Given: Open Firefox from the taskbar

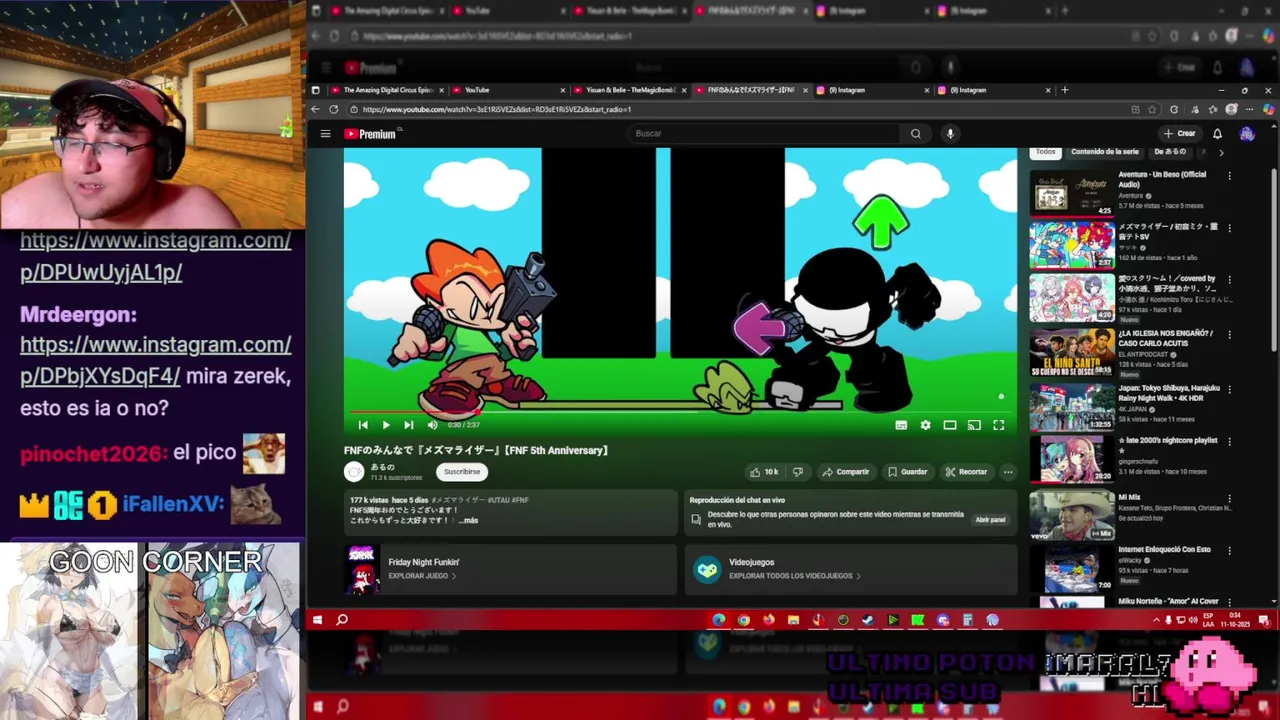Looking at the screenshot, I should 768,620.
